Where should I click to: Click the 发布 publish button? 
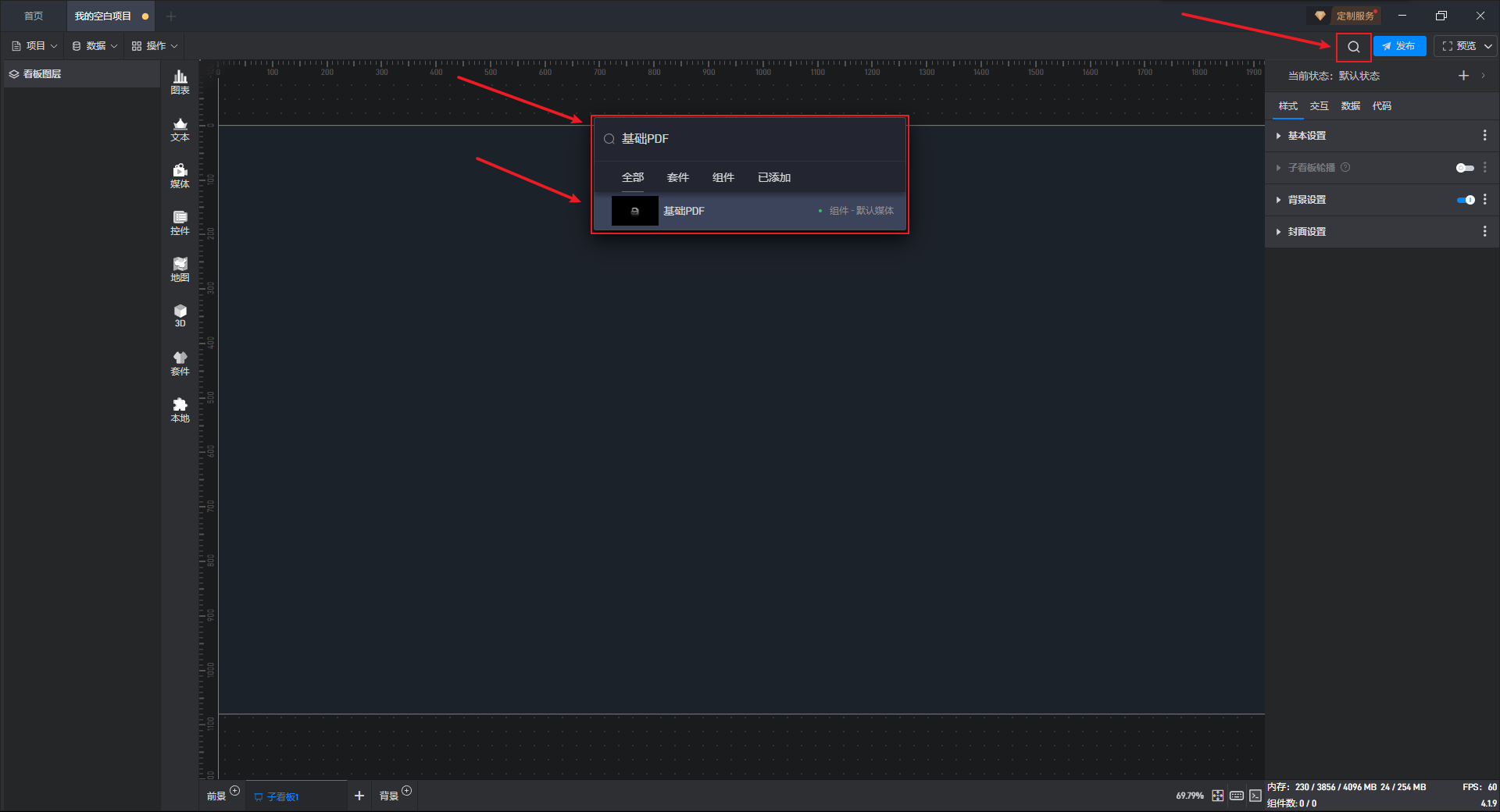(1399, 46)
